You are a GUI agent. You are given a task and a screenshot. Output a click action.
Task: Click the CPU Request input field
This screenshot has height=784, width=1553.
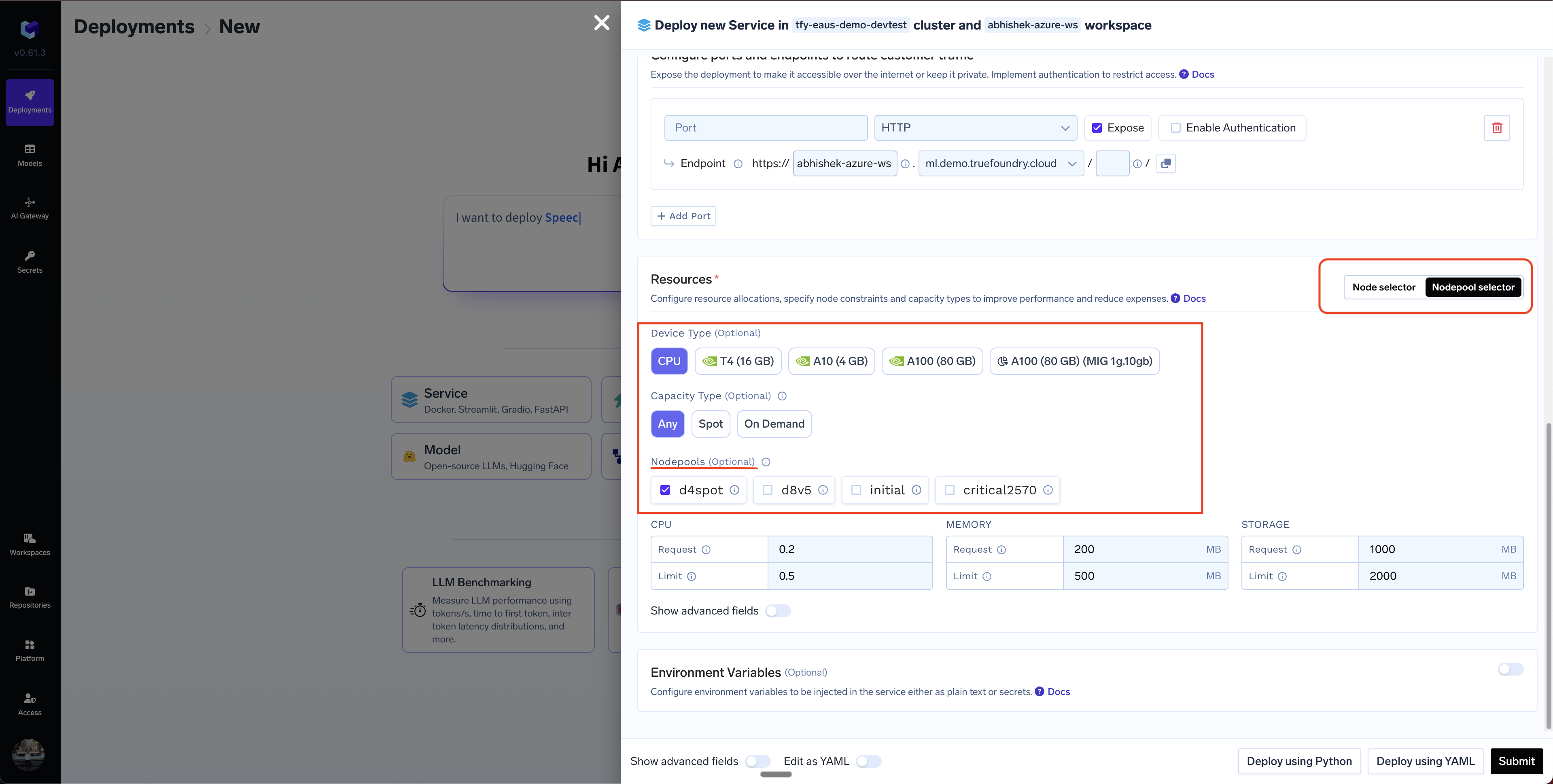pyautogui.click(x=849, y=549)
